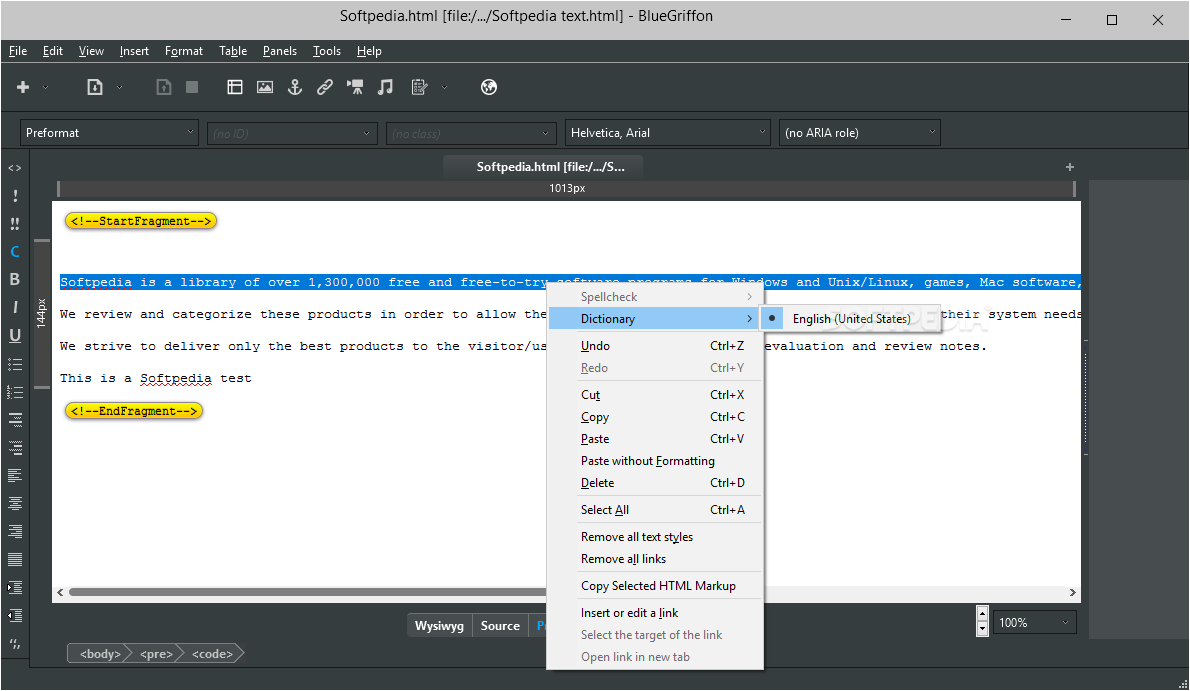Screen dimensions: 1190x691
Task: Click the New document plus icon
Action: (x=23, y=87)
